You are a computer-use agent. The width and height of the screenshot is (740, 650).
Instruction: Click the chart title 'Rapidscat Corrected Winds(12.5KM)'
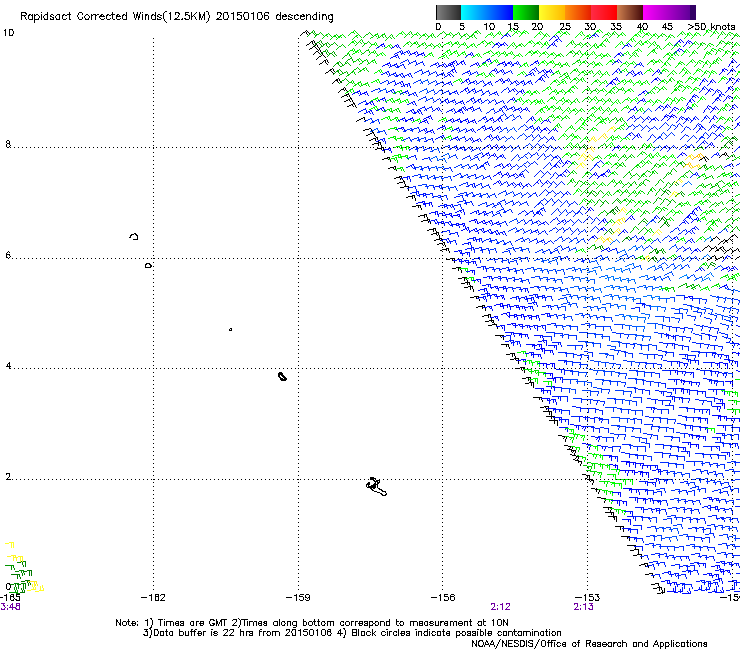click(115, 17)
